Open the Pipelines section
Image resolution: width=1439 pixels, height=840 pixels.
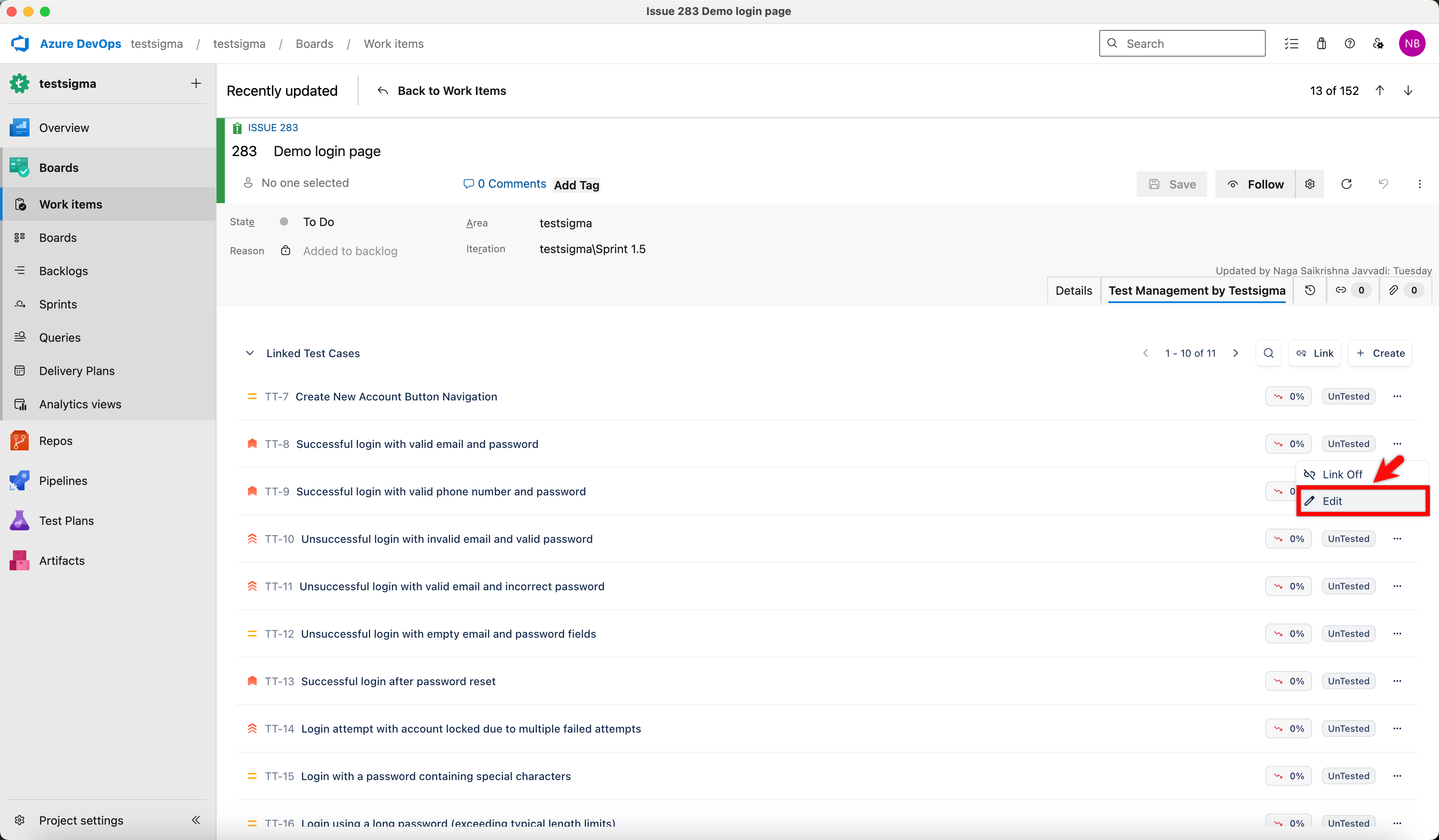point(63,480)
